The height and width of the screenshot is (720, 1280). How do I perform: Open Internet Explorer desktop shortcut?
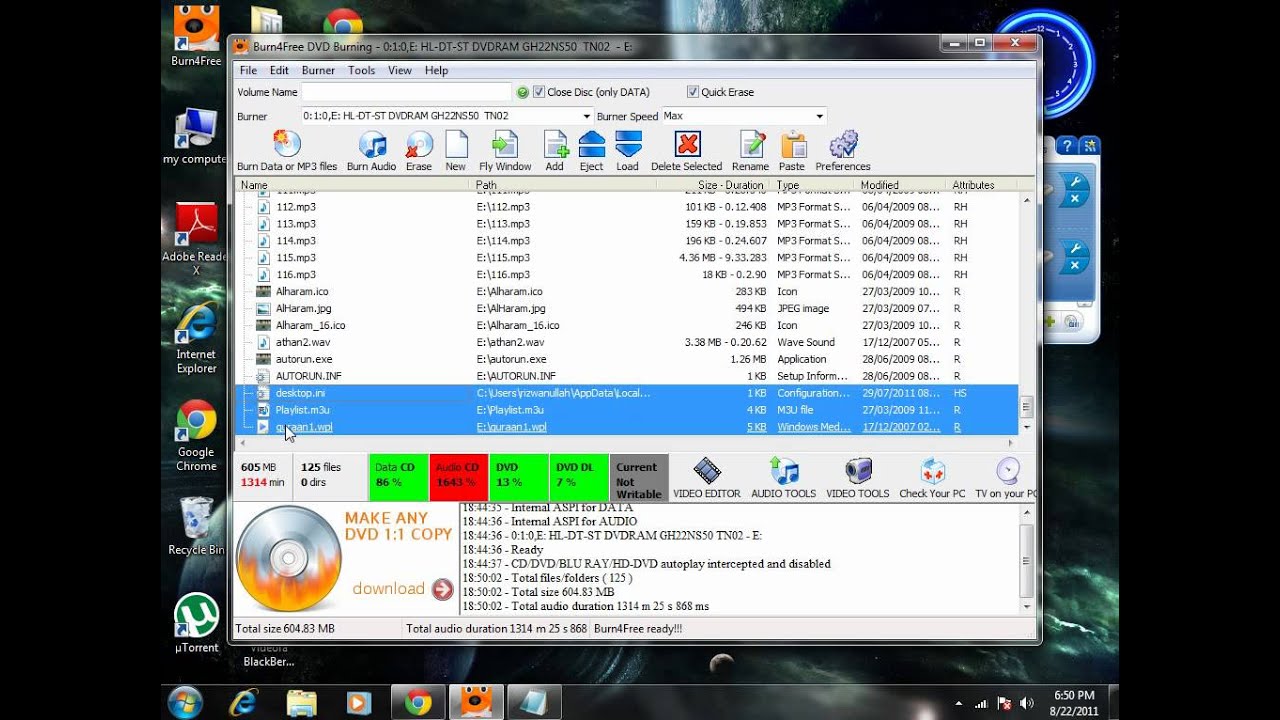pyautogui.click(x=196, y=338)
